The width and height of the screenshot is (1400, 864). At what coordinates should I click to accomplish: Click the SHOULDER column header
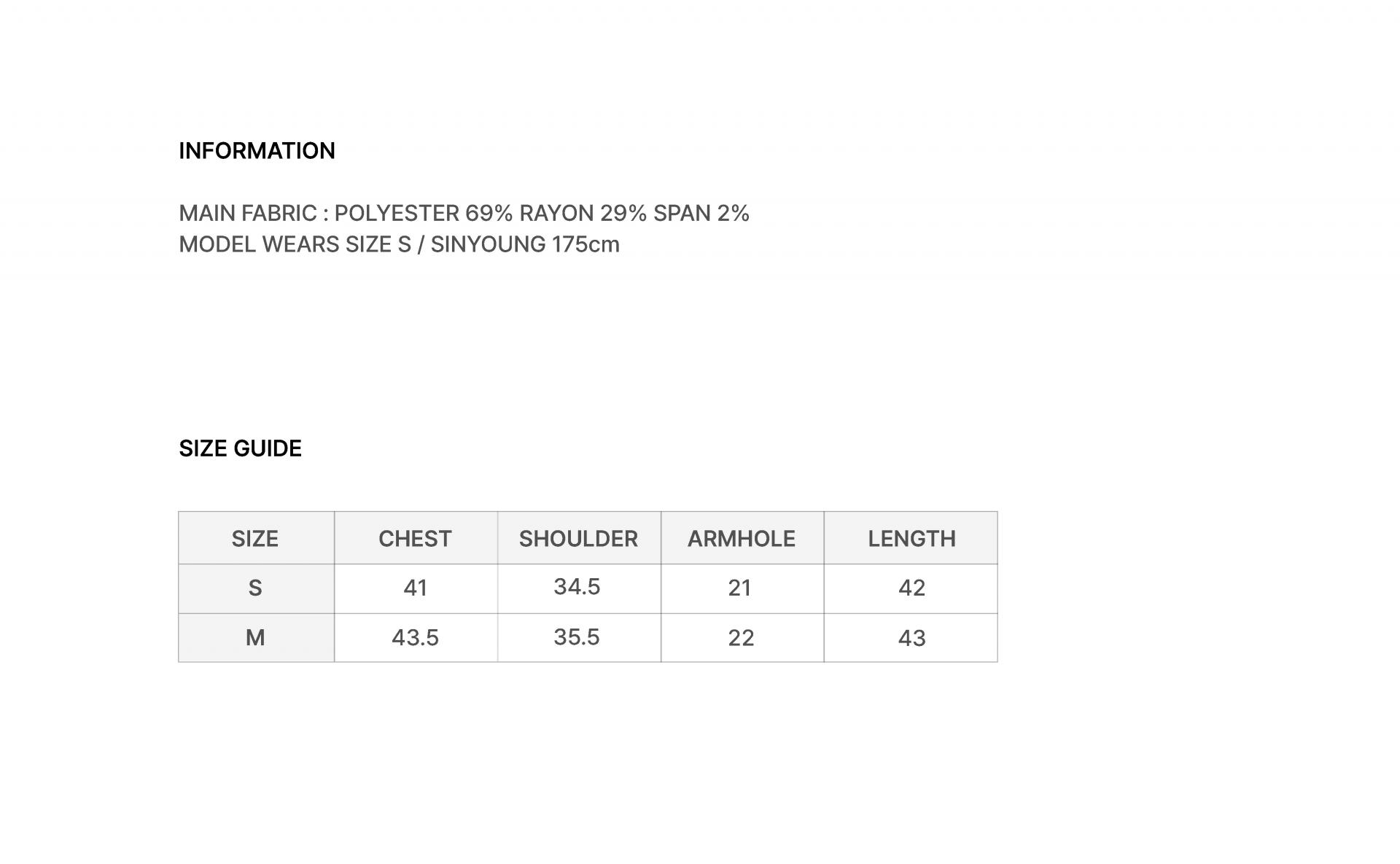pyautogui.click(x=579, y=538)
